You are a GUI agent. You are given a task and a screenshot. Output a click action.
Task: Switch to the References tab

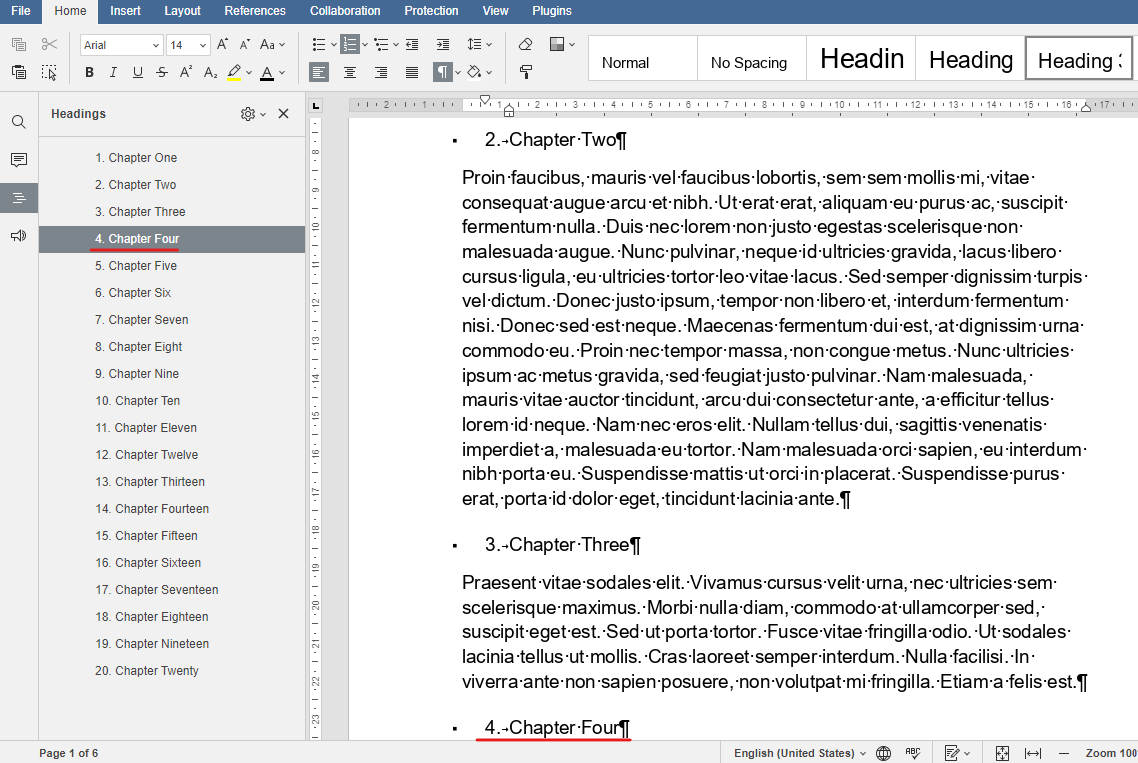click(x=255, y=11)
